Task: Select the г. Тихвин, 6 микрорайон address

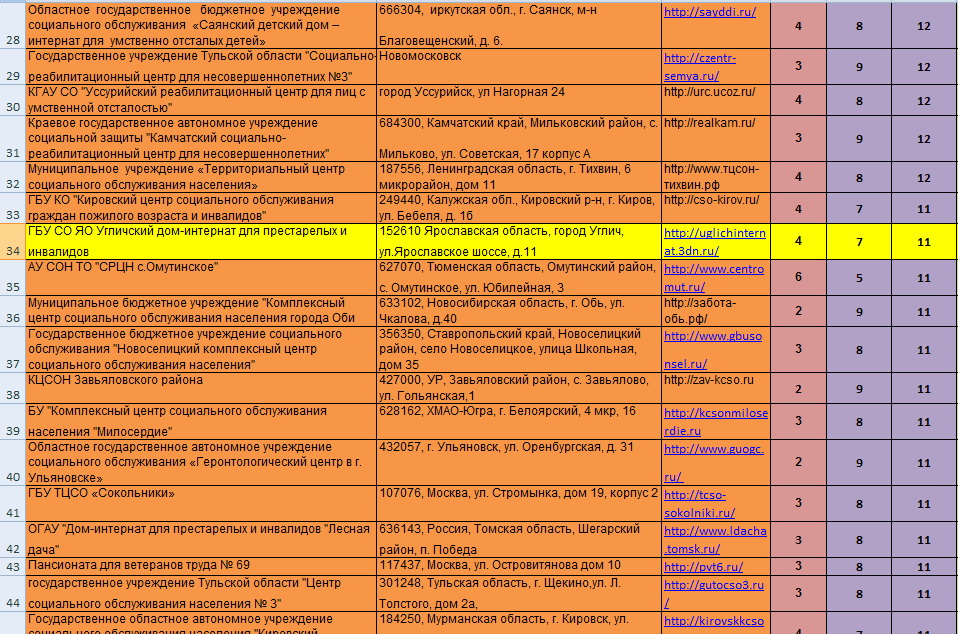Action: [519, 177]
